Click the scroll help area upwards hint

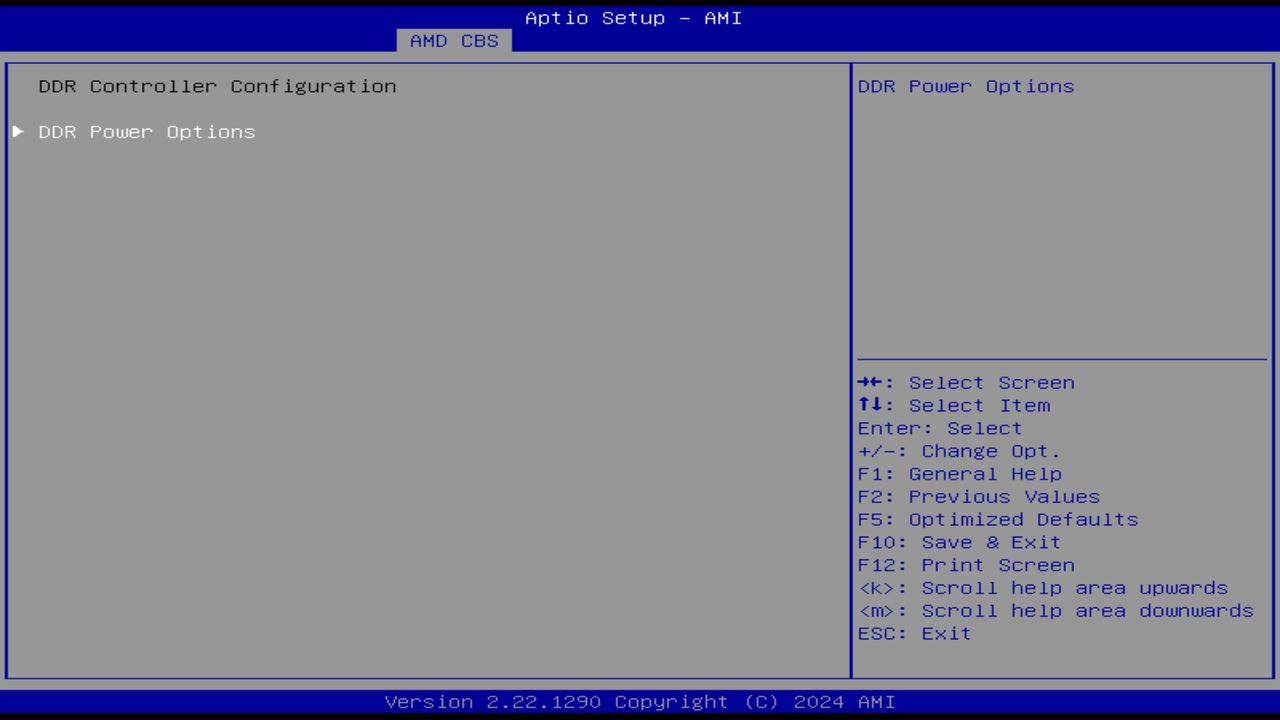[1043, 588]
